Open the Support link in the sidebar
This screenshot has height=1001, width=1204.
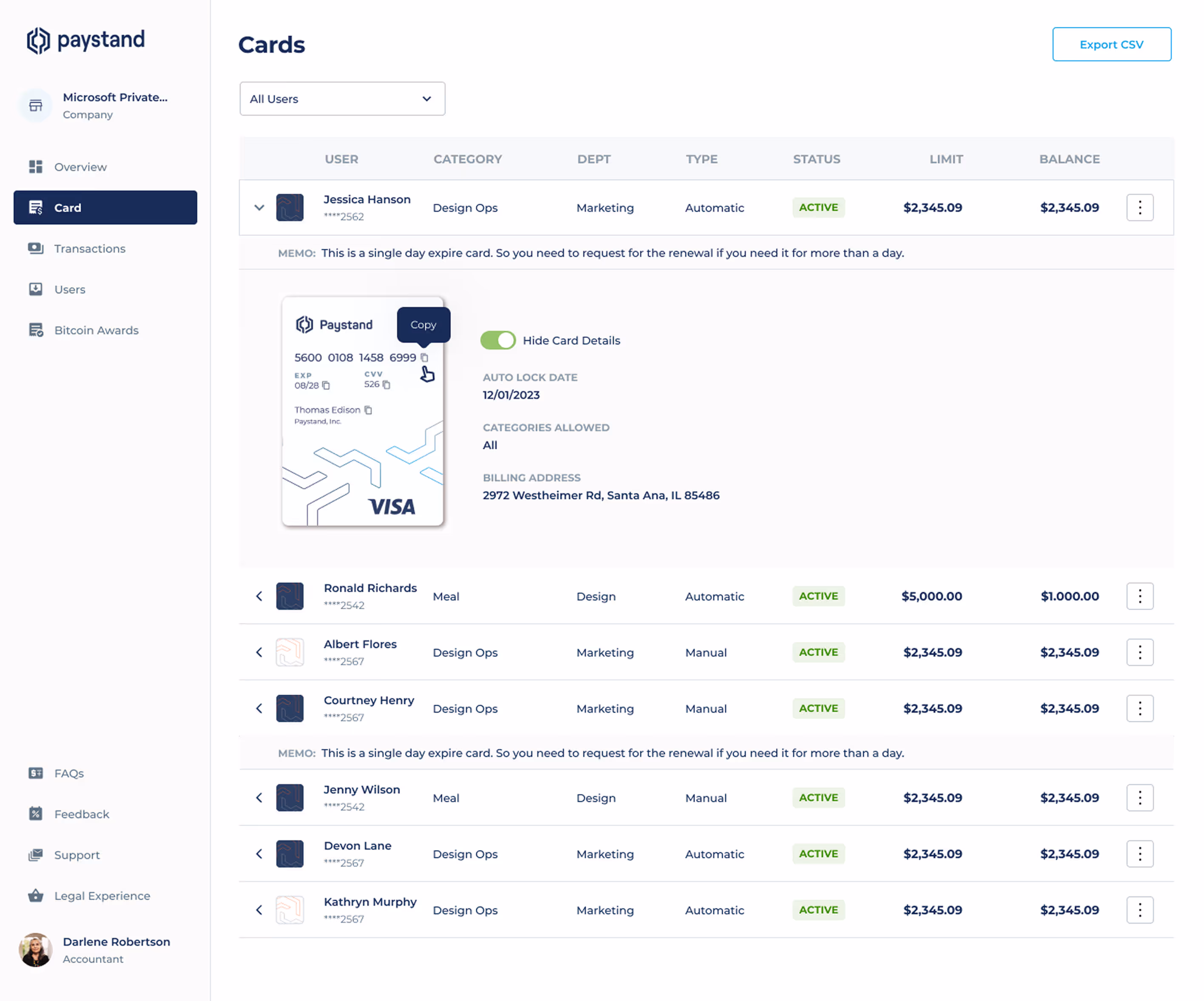(x=77, y=855)
